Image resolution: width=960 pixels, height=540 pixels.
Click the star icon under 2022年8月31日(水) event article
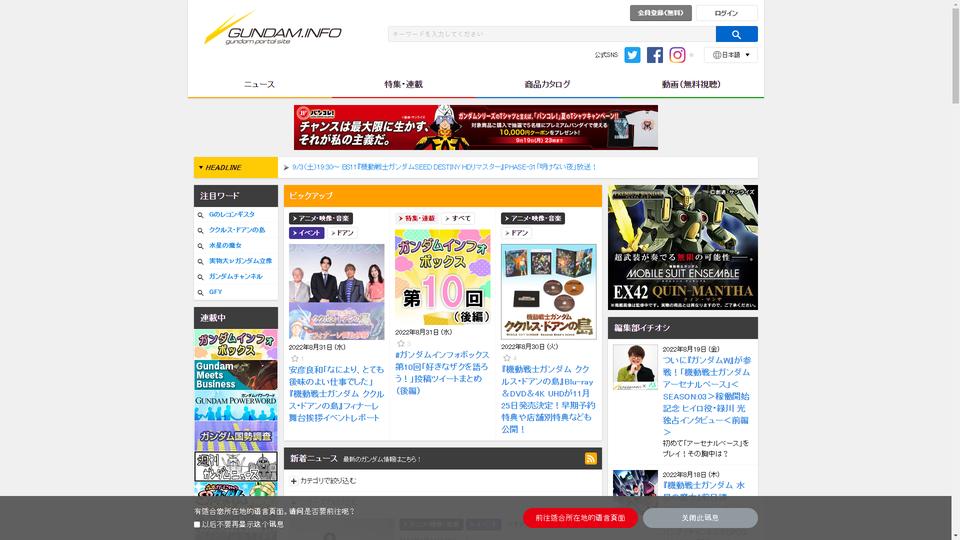tap(294, 358)
